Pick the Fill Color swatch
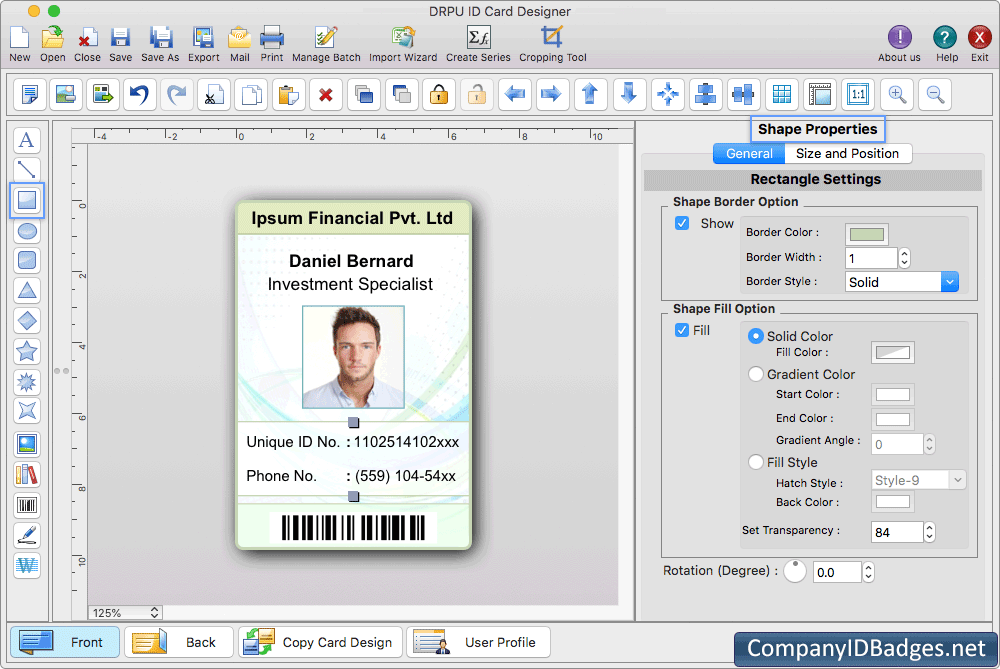The width and height of the screenshot is (1000, 669). click(893, 352)
